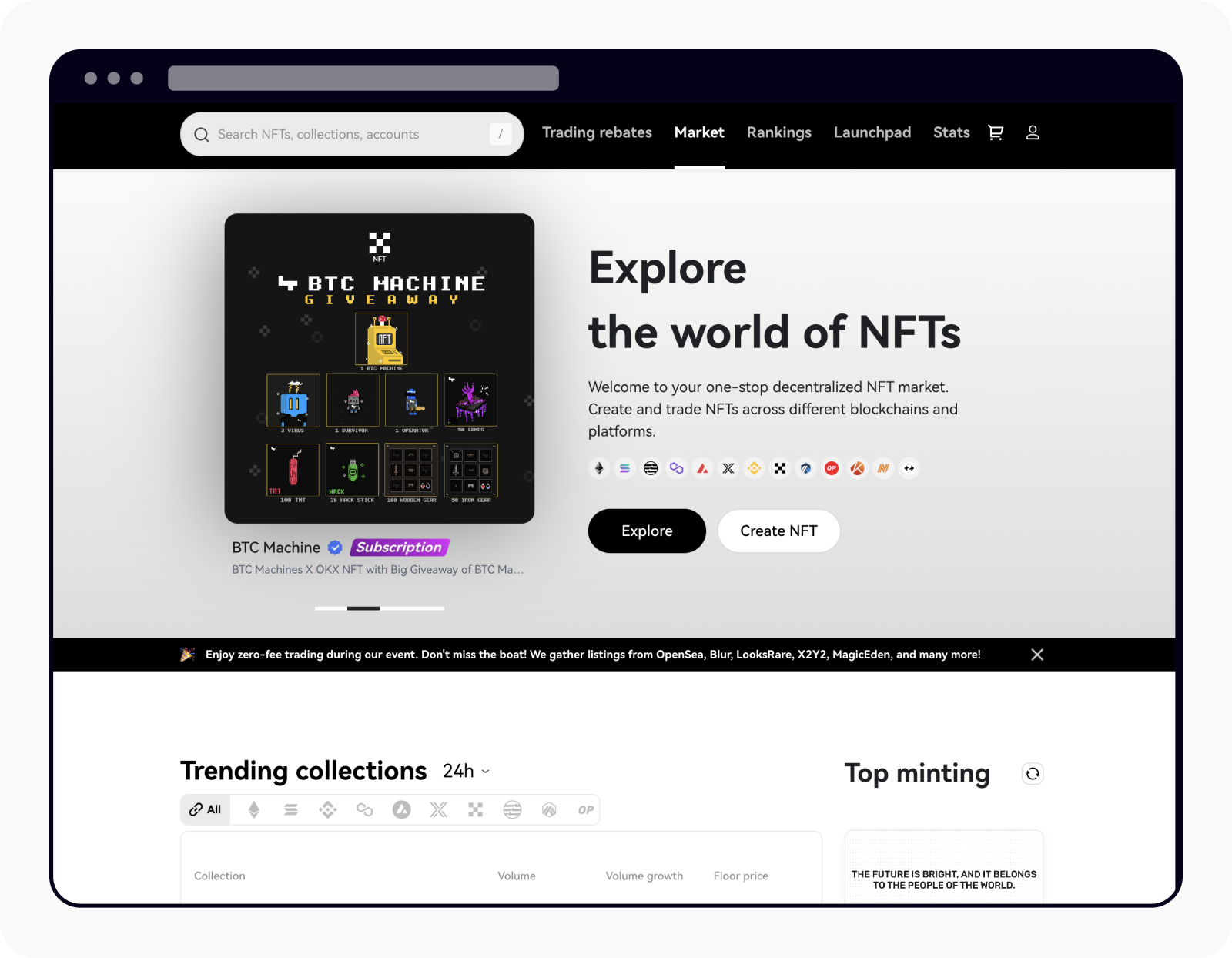Expand more supported blockchains with the arrows icon
The width and height of the screenshot is (1232, 958).
click(909, 468)
